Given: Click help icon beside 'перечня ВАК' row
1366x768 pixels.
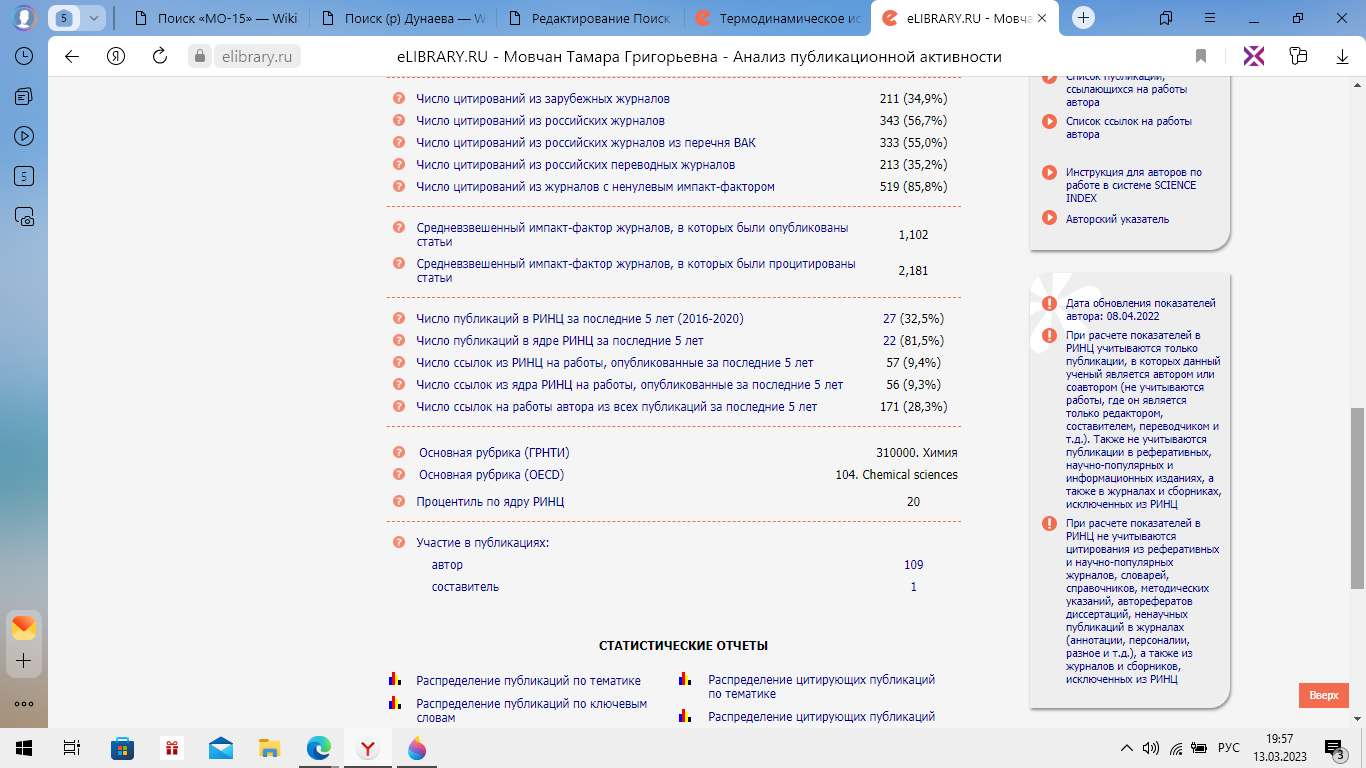Looking at the screenshot, I should [398, 143].
